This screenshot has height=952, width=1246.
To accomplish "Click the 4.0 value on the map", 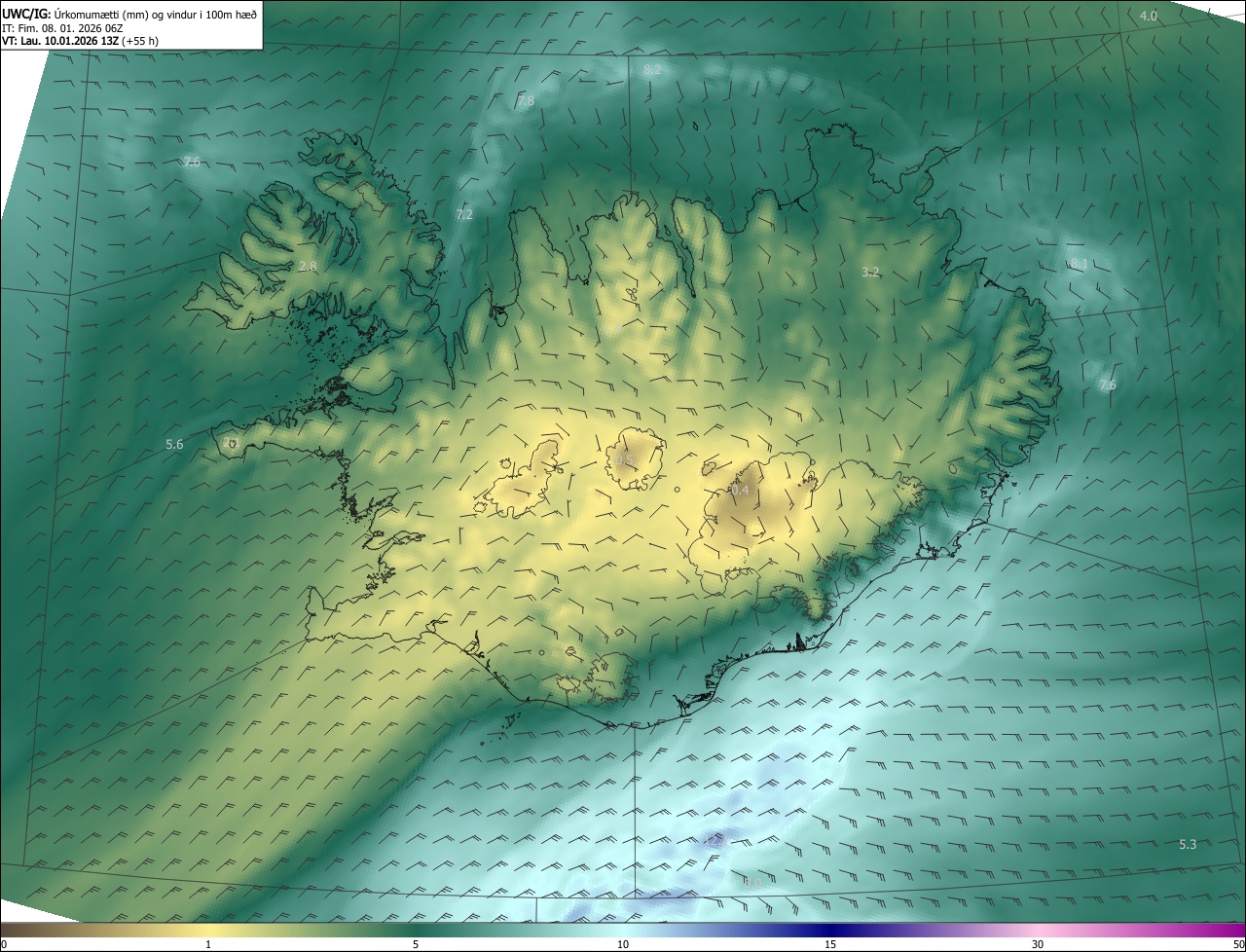I will click(x=1149, y=16).
